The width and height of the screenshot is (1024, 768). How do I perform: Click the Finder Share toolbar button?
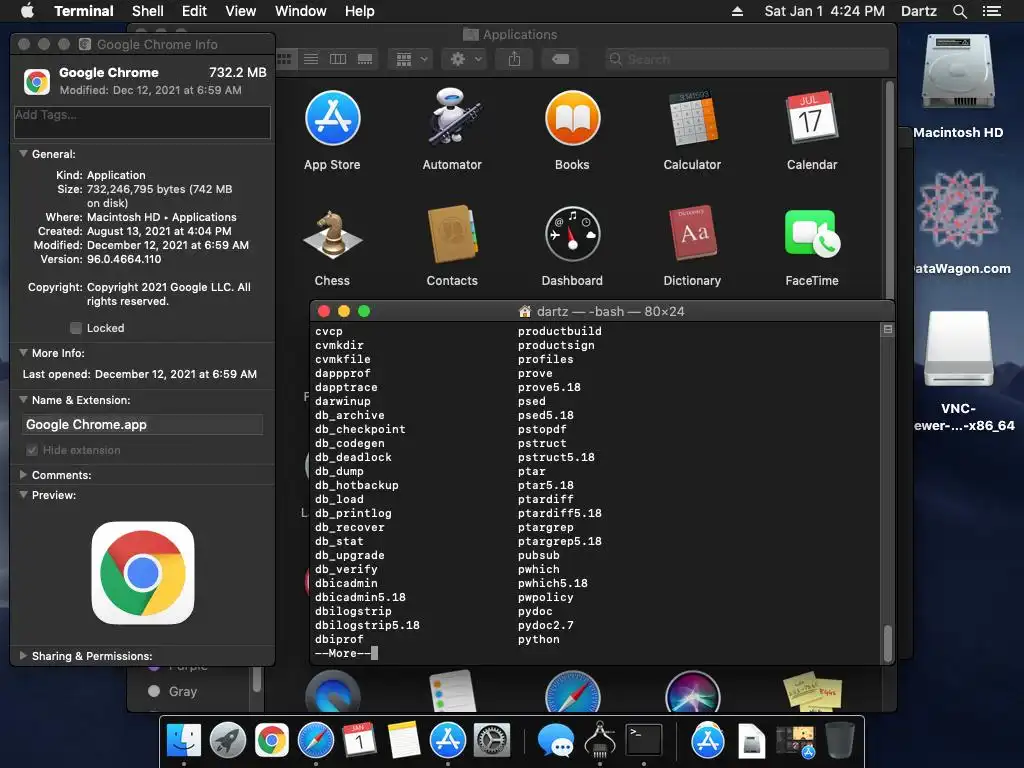(515, 59)
